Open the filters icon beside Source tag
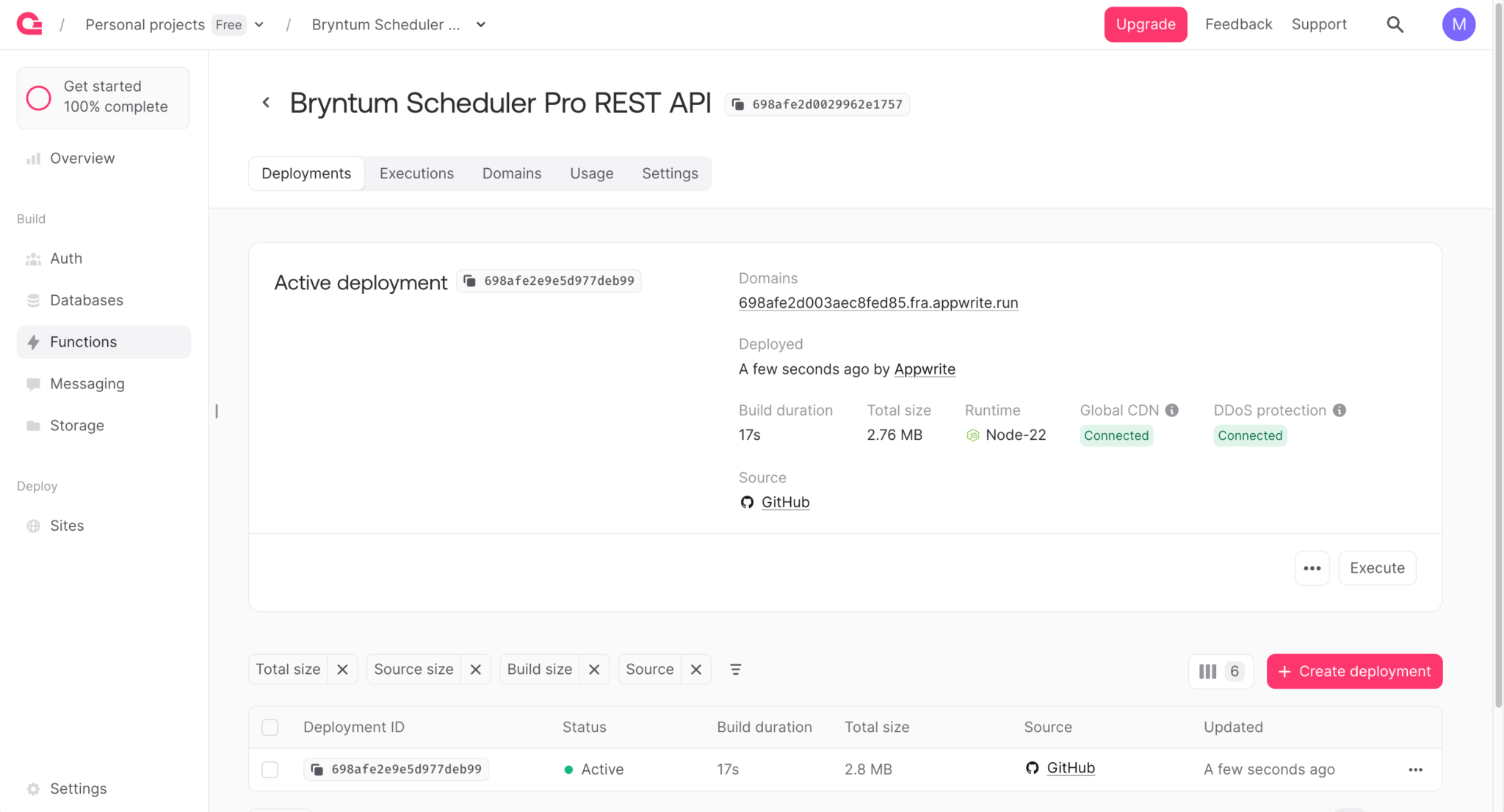 735,670
